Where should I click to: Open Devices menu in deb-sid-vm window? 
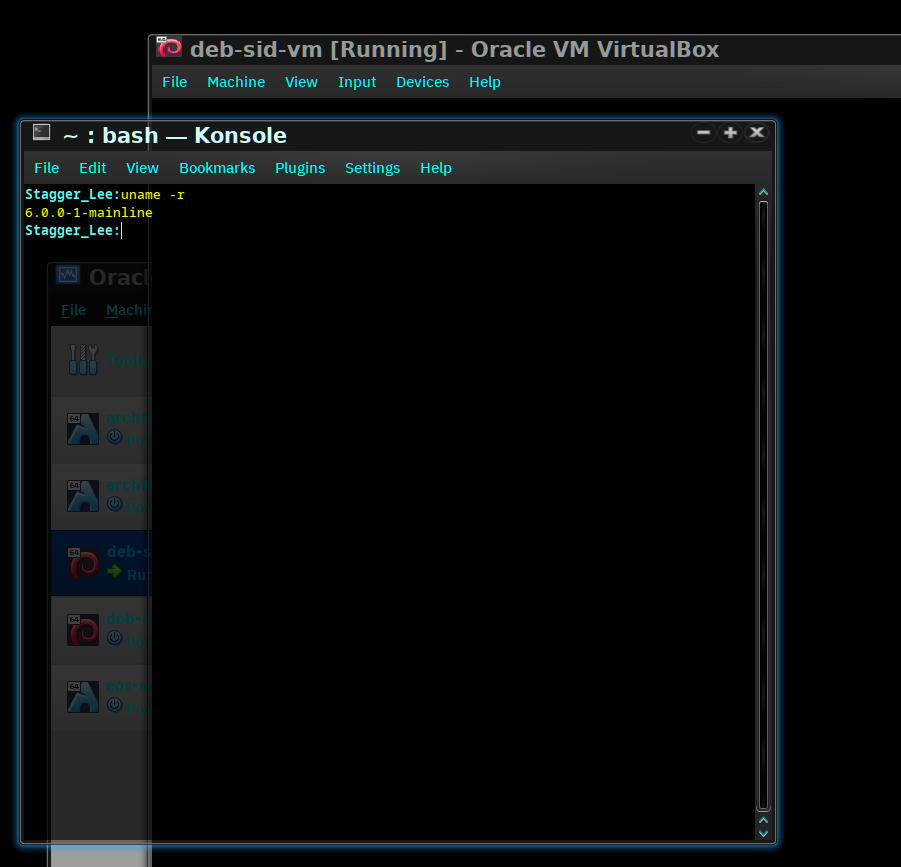(x=422, y=82)
